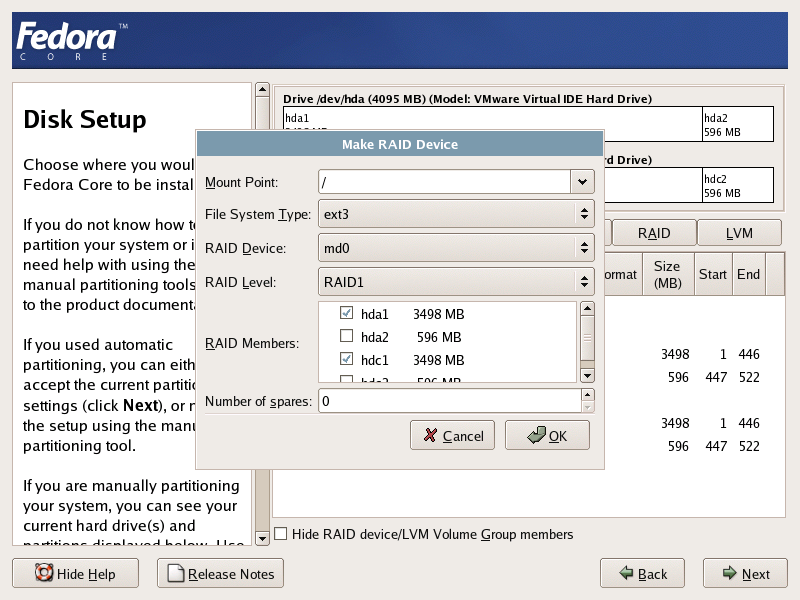Viewport: 800px width, 600px height.
Task: Click the Number of spares field
Action: coord(450,401)
